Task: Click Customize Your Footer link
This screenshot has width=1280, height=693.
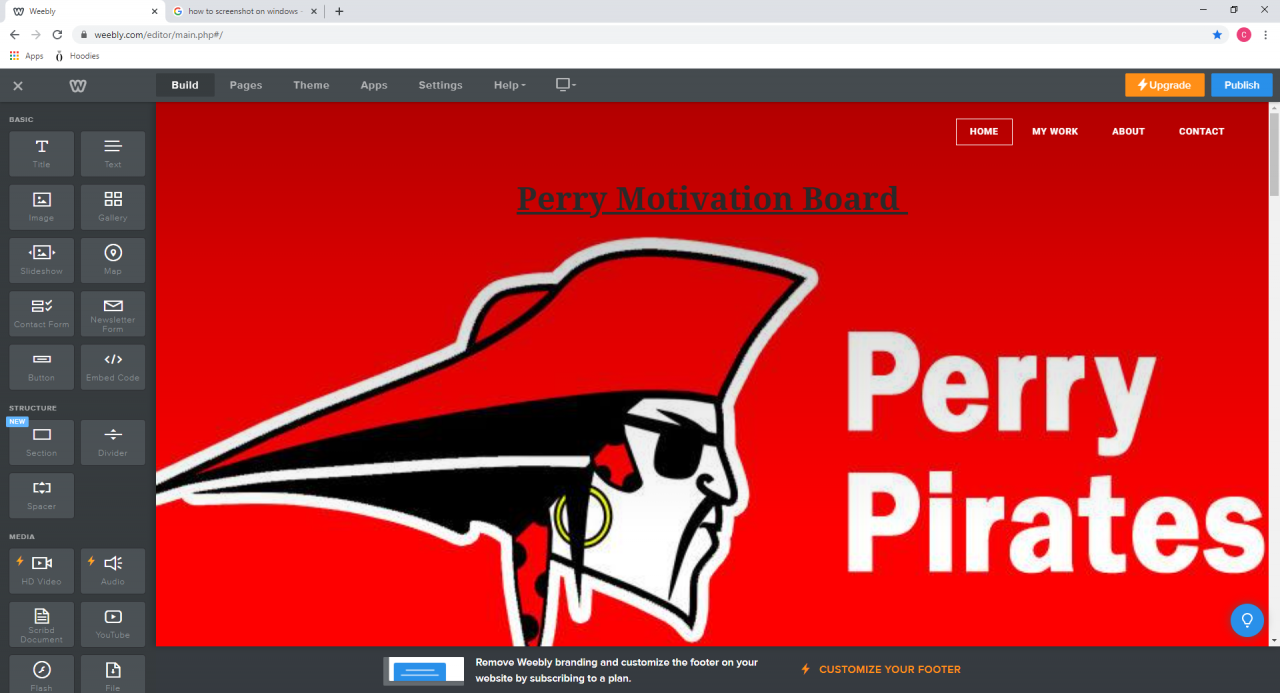Action: (x=881, y=670)
